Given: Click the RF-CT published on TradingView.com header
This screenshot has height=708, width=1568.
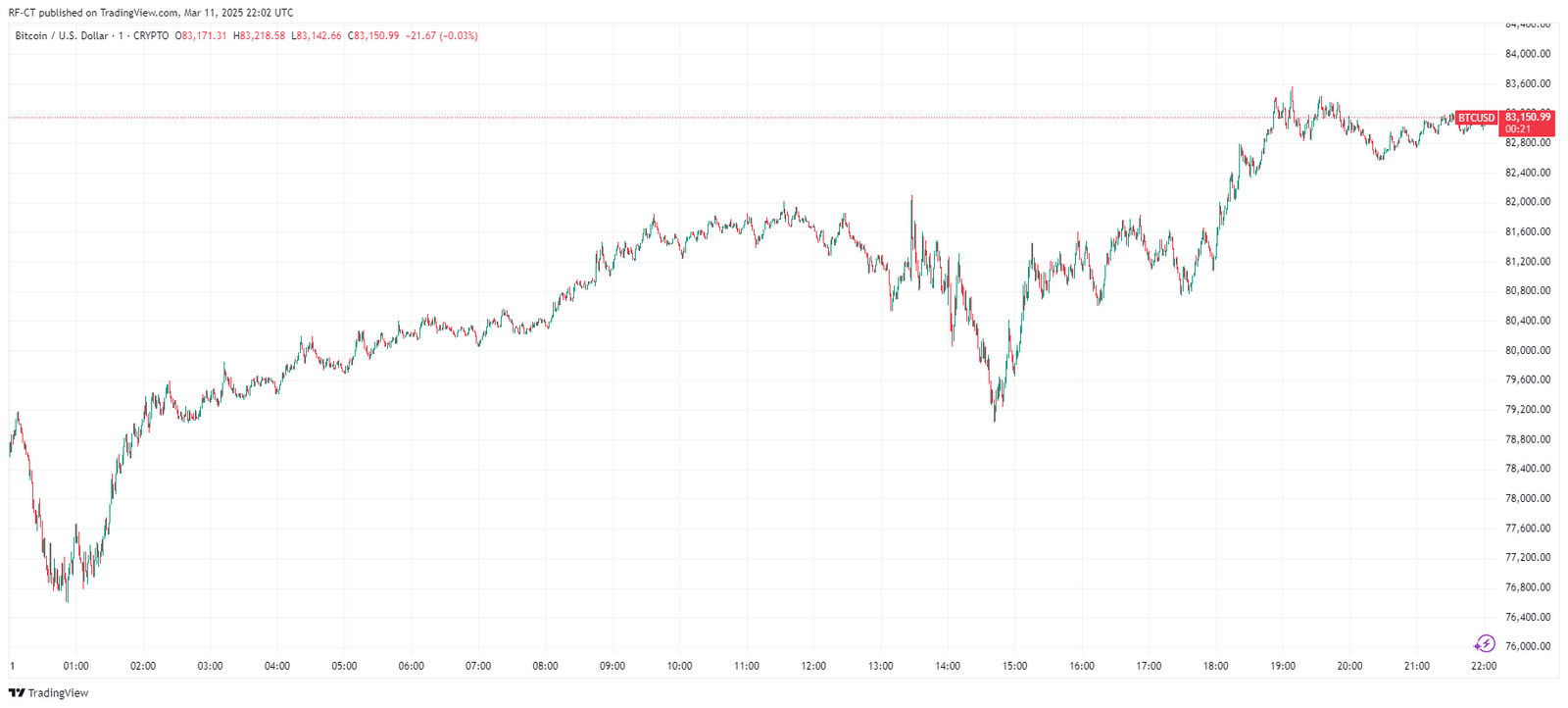Looking at the screenshot, I should pos(151,13).
